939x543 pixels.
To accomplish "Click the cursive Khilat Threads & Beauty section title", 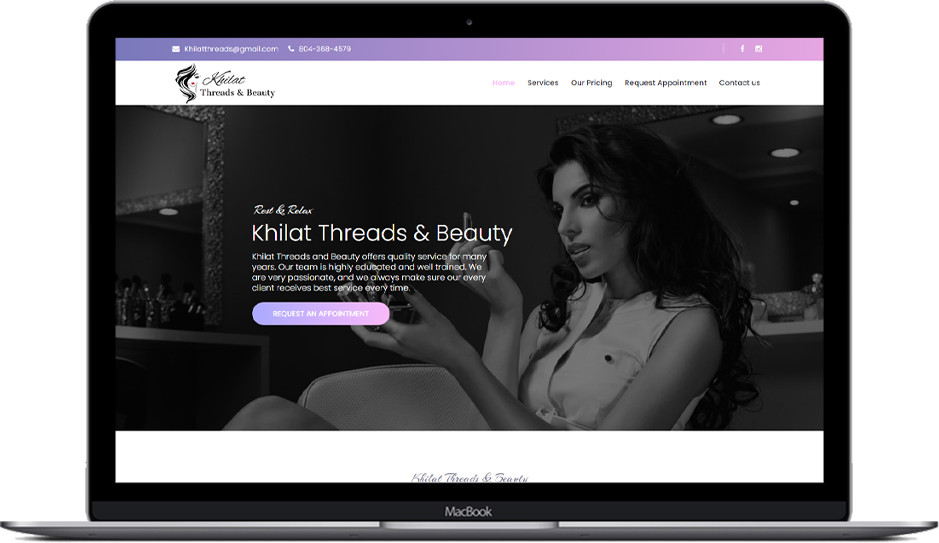I will (470, 478).
